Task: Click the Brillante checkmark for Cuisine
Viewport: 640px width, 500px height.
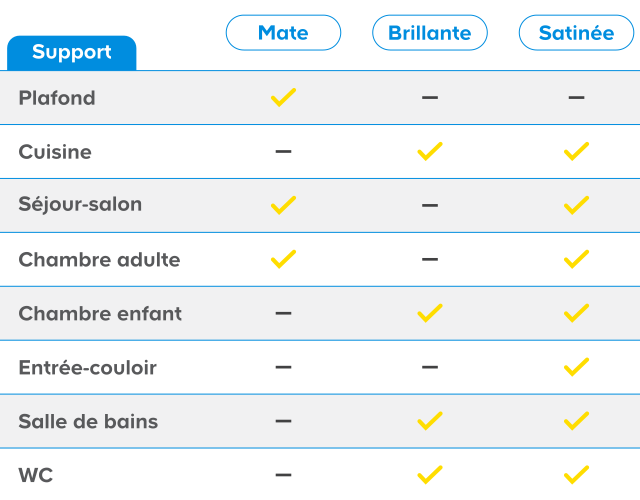Action: 430,152
